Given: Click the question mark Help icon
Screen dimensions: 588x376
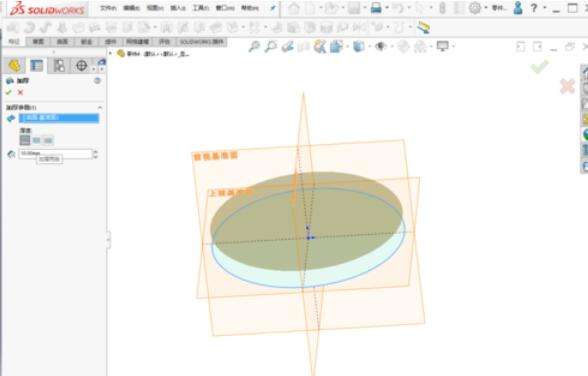Looking at the screenshot, I should [534, 8].
